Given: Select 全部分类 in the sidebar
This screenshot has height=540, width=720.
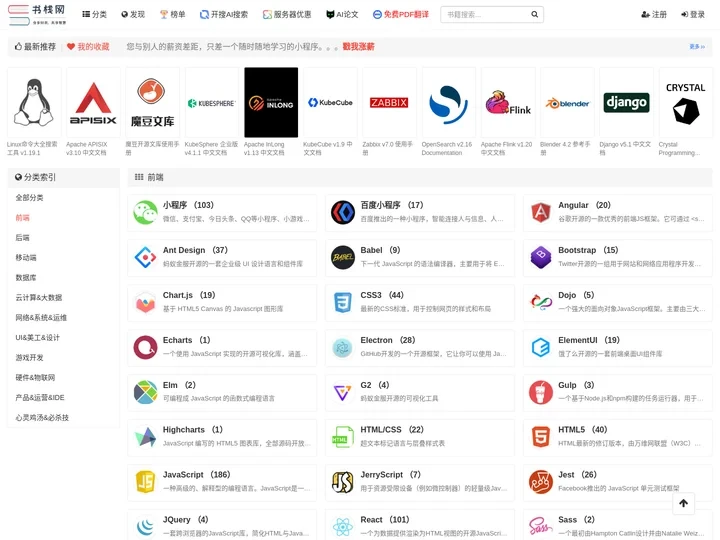Looking at the screenshot, I should pos(29,198).
